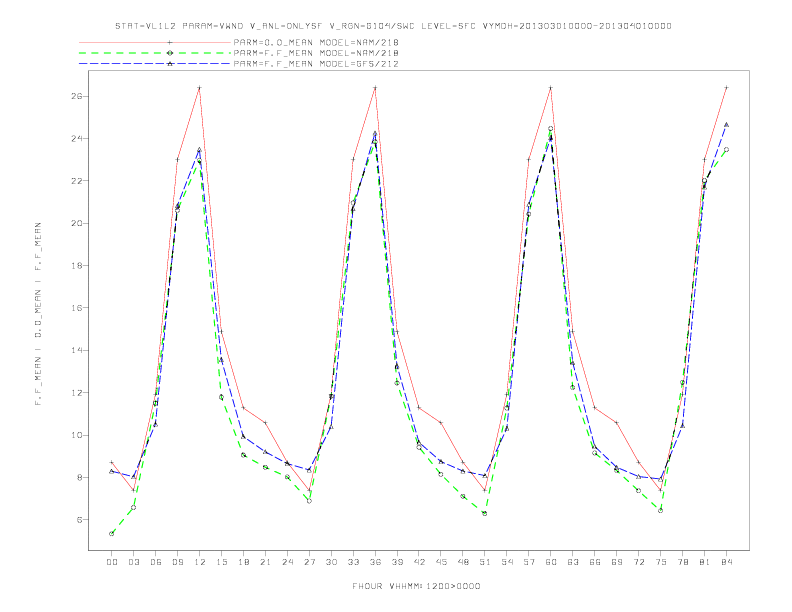Click the y-axis tick label 6
Viewport: 792px width, 612px height.
pos(79,520)
